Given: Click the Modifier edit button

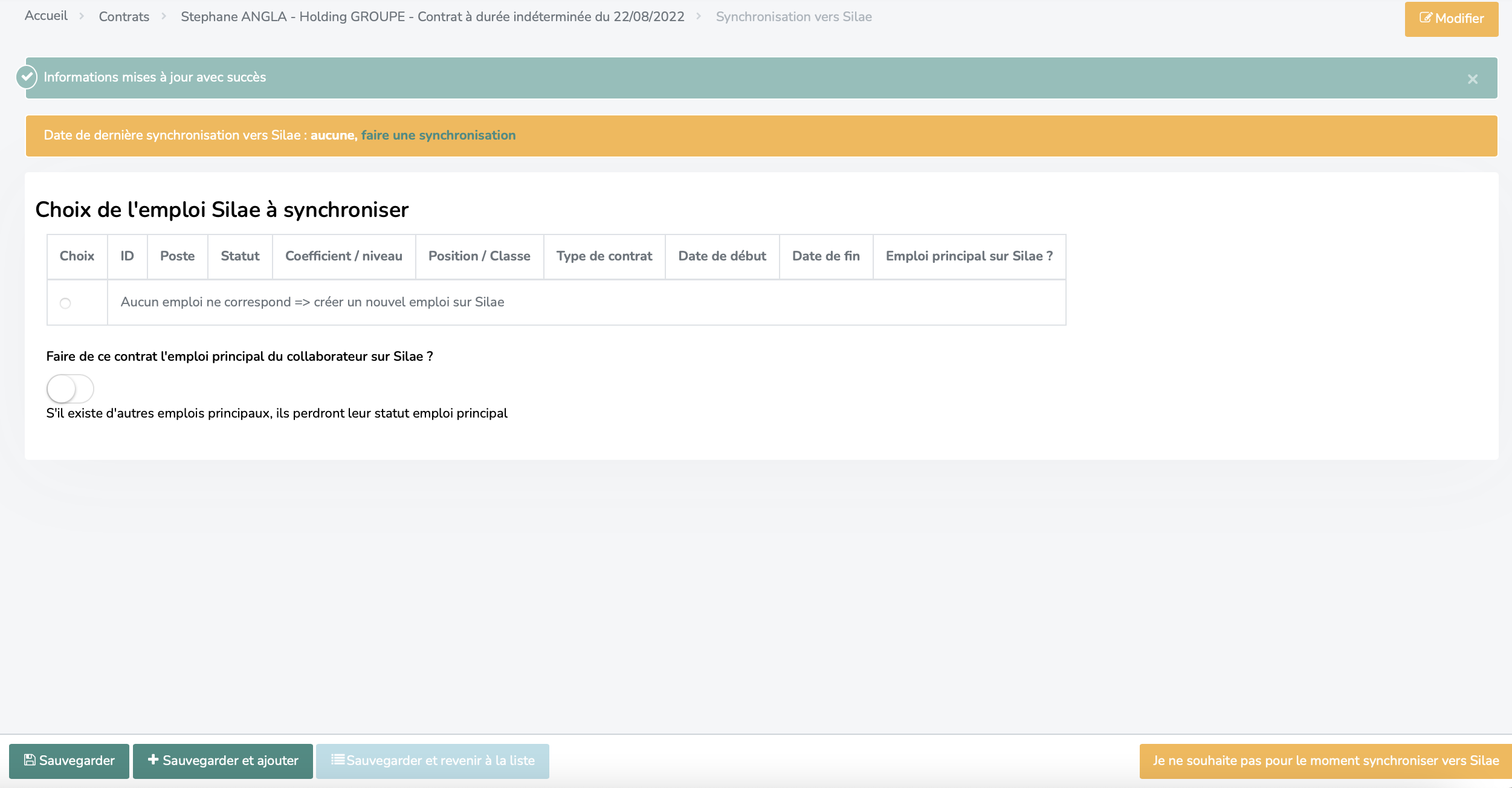Looking at the screenshot, I should [x=1451, y=19].
